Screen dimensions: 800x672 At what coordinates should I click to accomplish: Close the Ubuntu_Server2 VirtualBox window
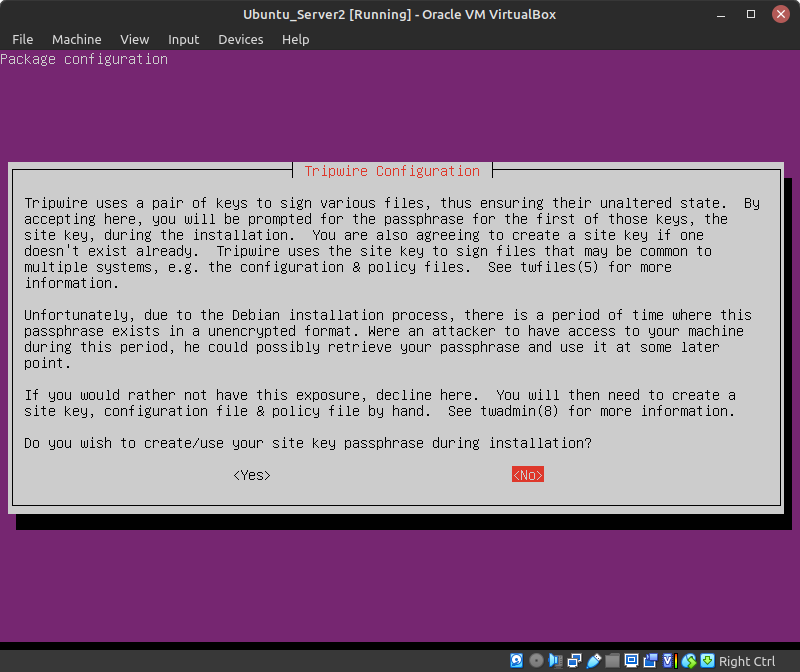click(780, 14)
